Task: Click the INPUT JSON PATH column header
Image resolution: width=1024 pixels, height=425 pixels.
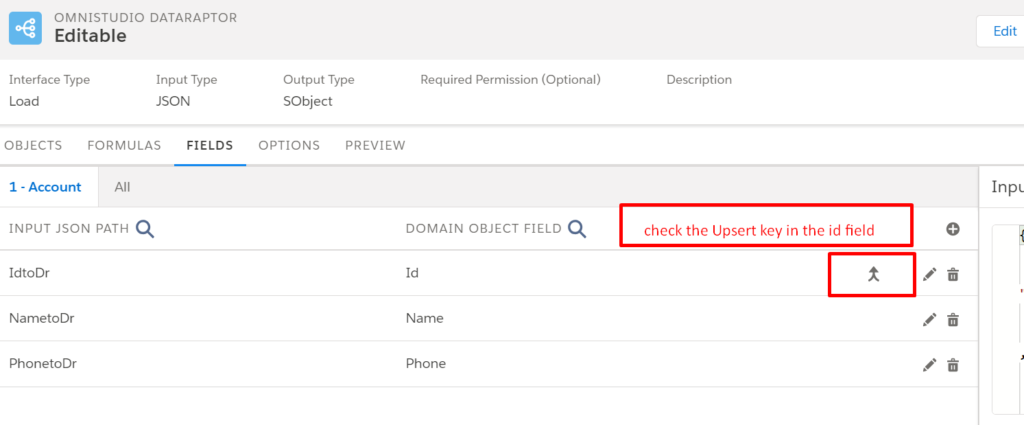Action: (69, 228)
